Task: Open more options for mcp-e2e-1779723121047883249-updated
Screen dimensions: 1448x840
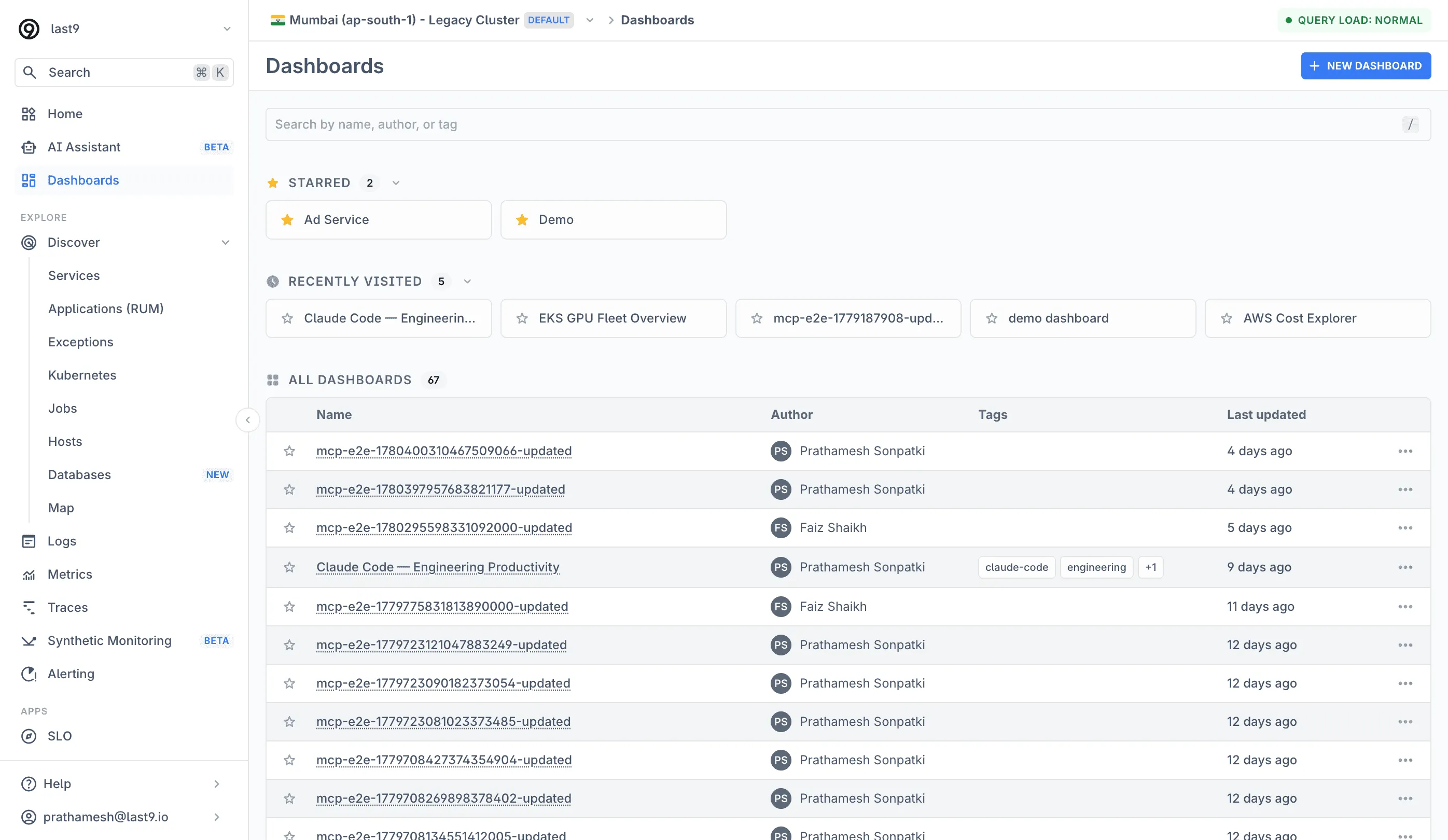Action: [x=1405, y=645]
